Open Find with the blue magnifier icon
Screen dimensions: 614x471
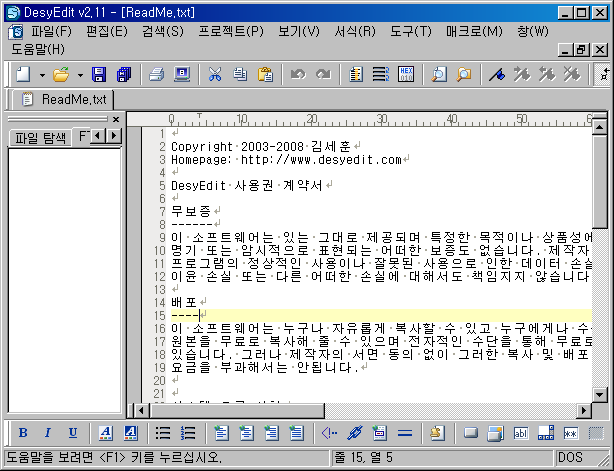[439, 74]
